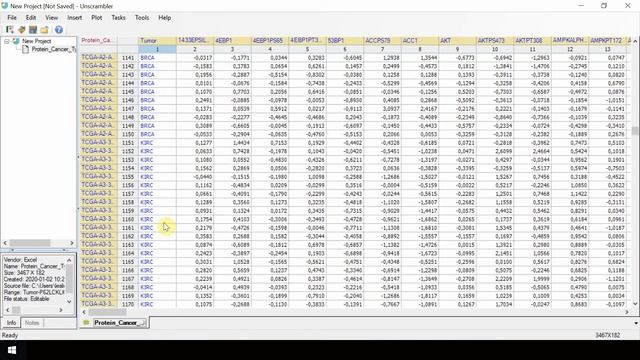640x360 pixels.
Task: Select row header number 1141
Action: click(128, 58)
